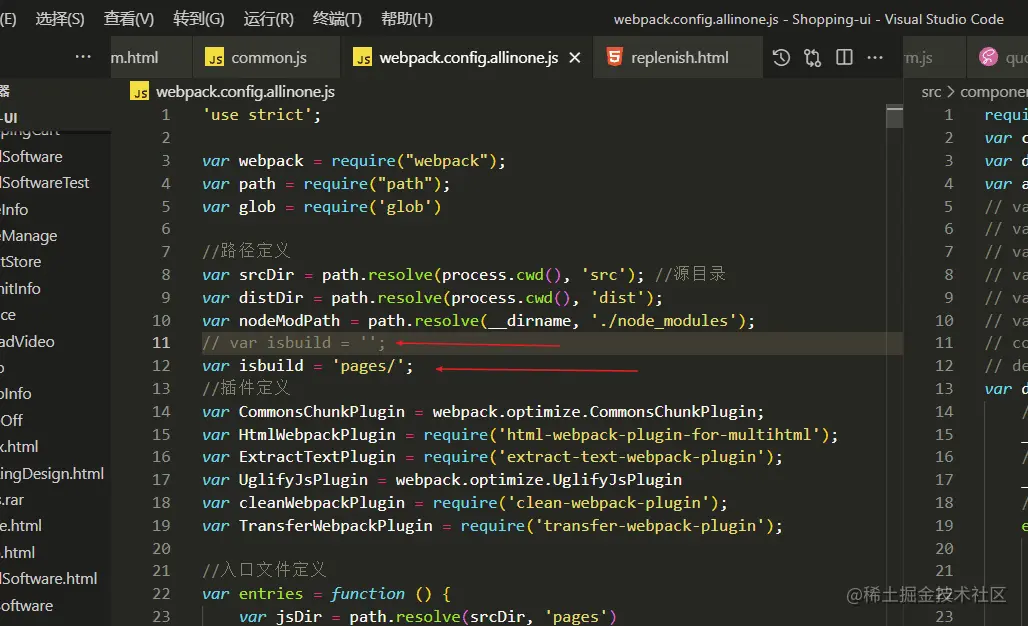Open the timeline history icon in editor toolbar
This screenshot has height=626, width=1028.
pos(781,58)
